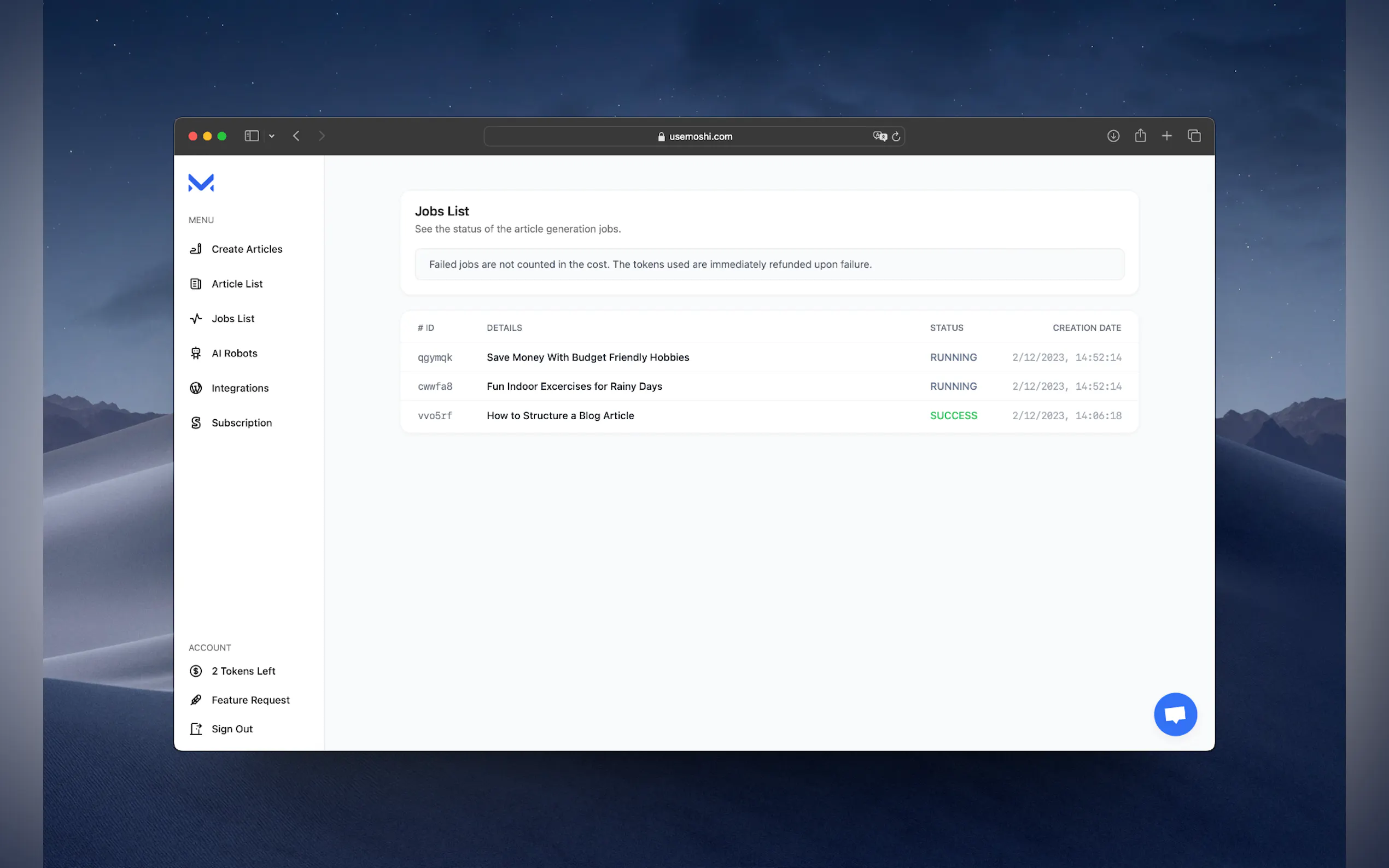Go to Integrations in sidebar

point(240,388)
